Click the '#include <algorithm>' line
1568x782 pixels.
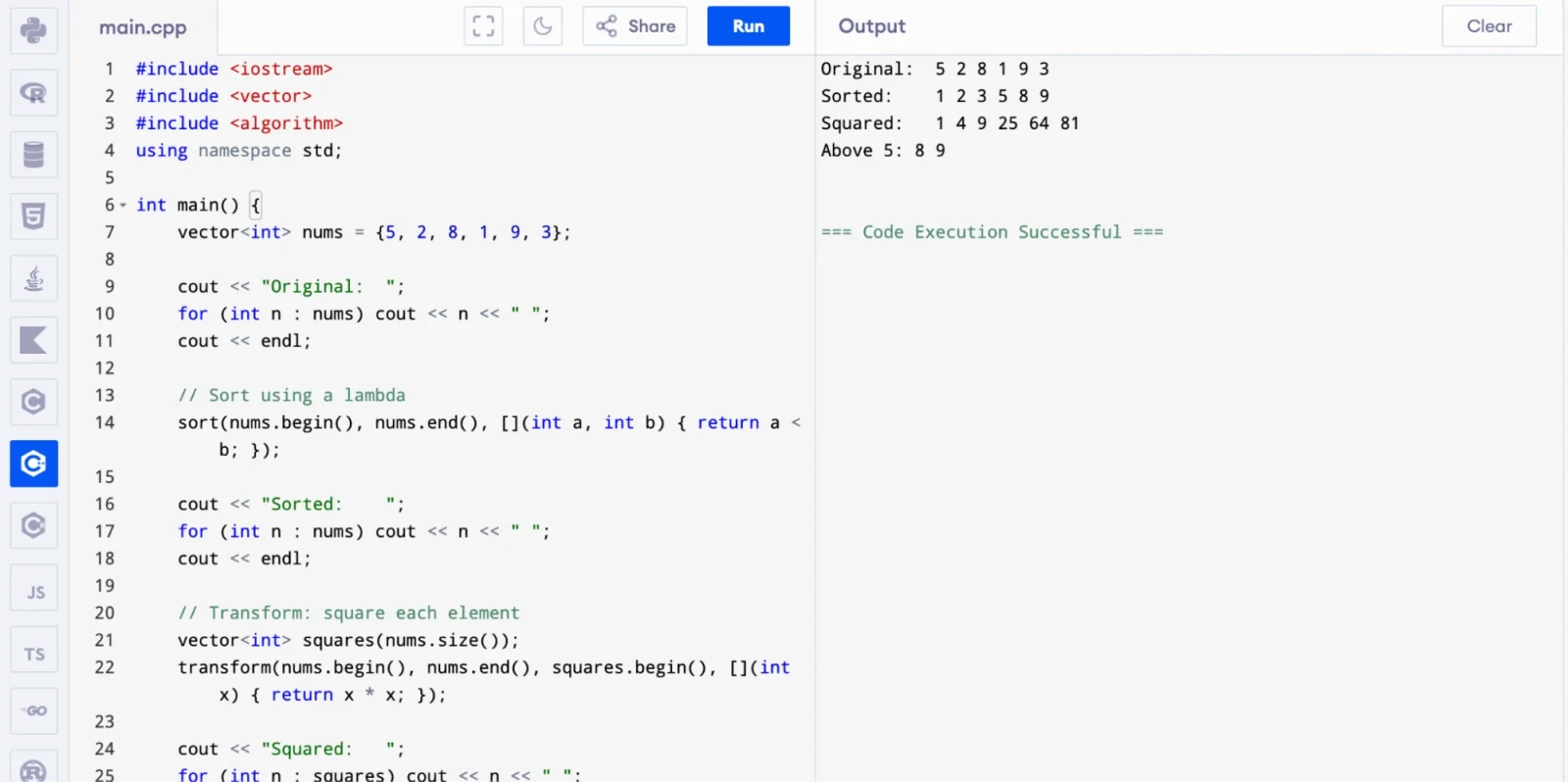click(x=239, y=123)
